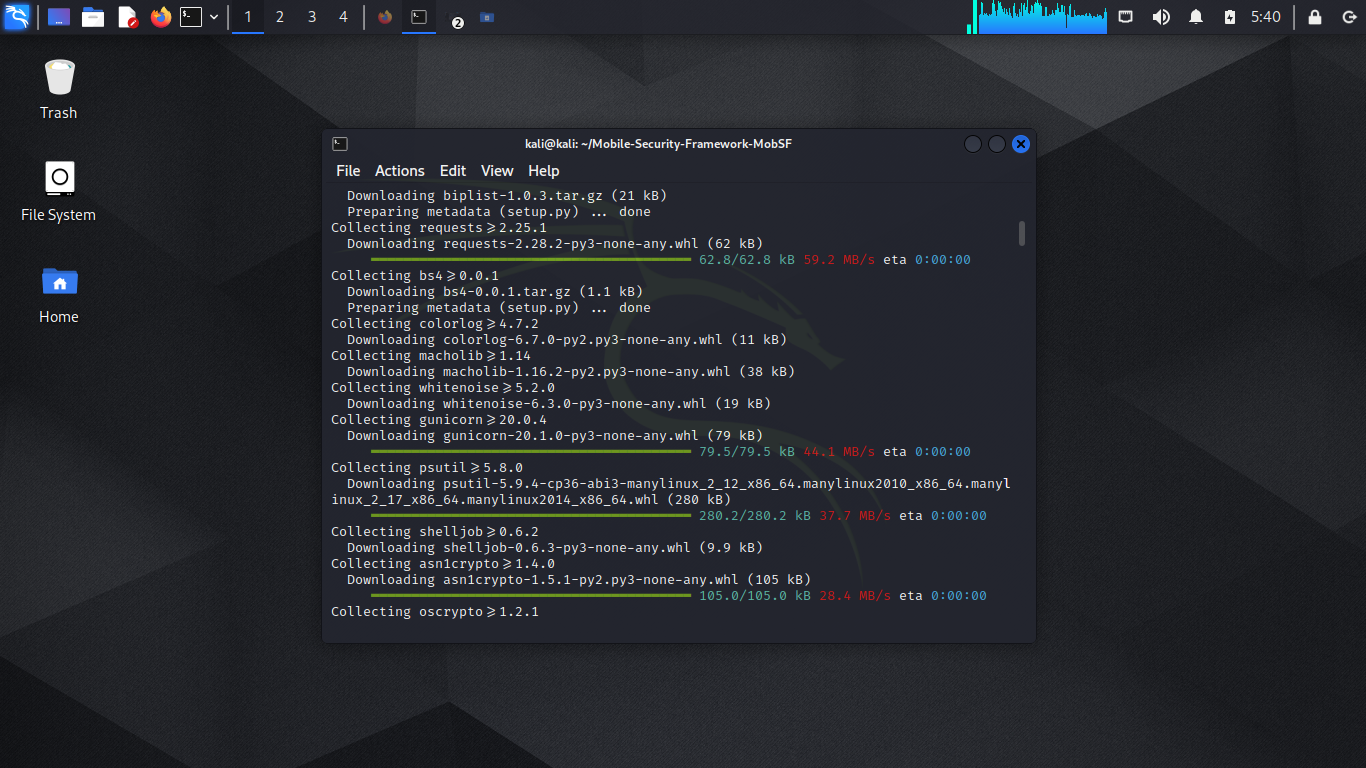Switch to workspace 4
The width and height of the screenshot is (1366, 768).
(x=343, y=17)
